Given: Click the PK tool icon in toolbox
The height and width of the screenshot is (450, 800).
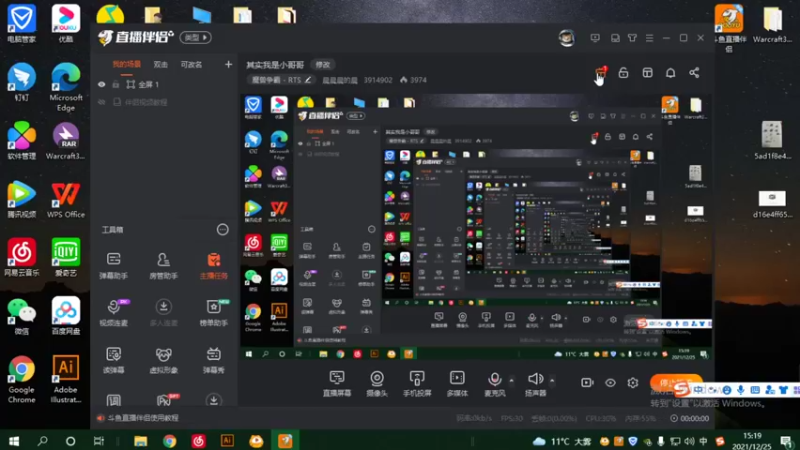Looking at the screenshot, I should point(164,400).
